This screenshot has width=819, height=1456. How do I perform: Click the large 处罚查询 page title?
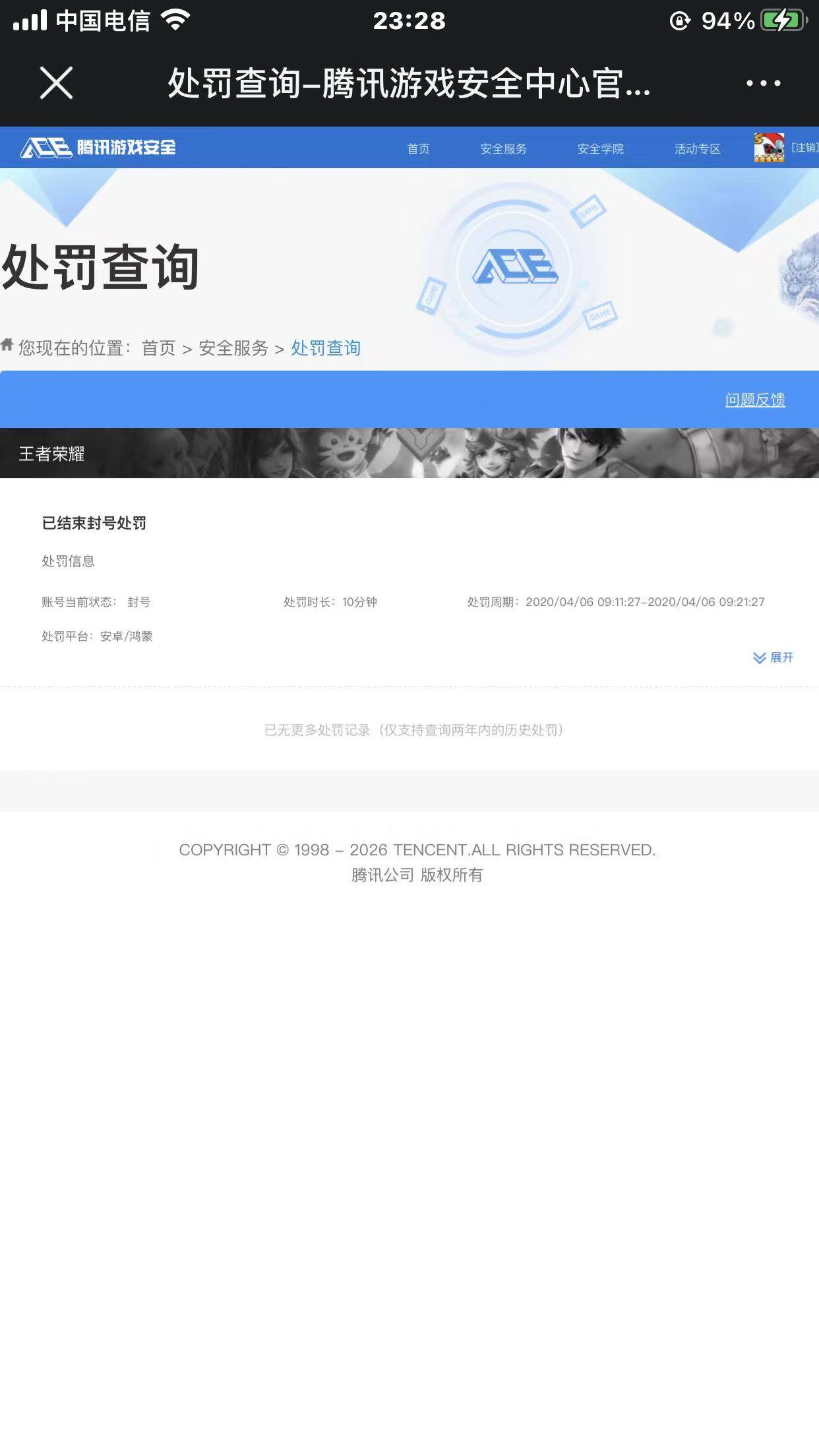(100, 267)
